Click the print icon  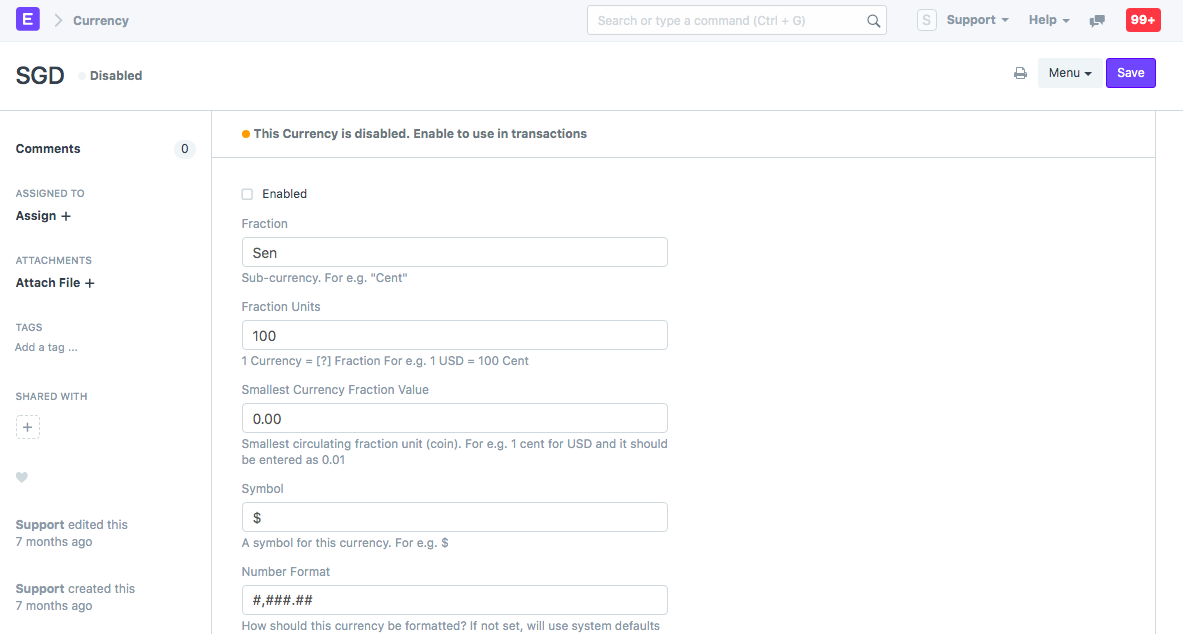pos(1020,73)
